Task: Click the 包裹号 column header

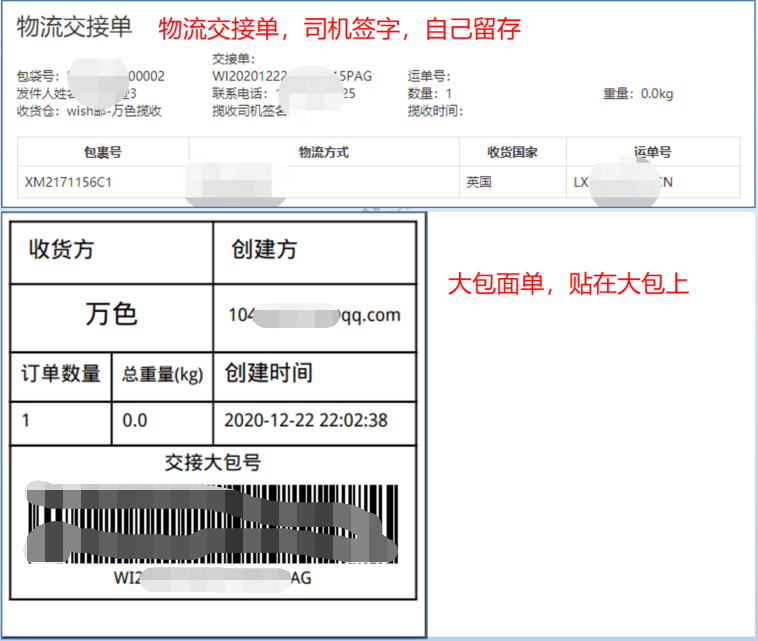Action: pyautogui.click(x=103, y=152)
